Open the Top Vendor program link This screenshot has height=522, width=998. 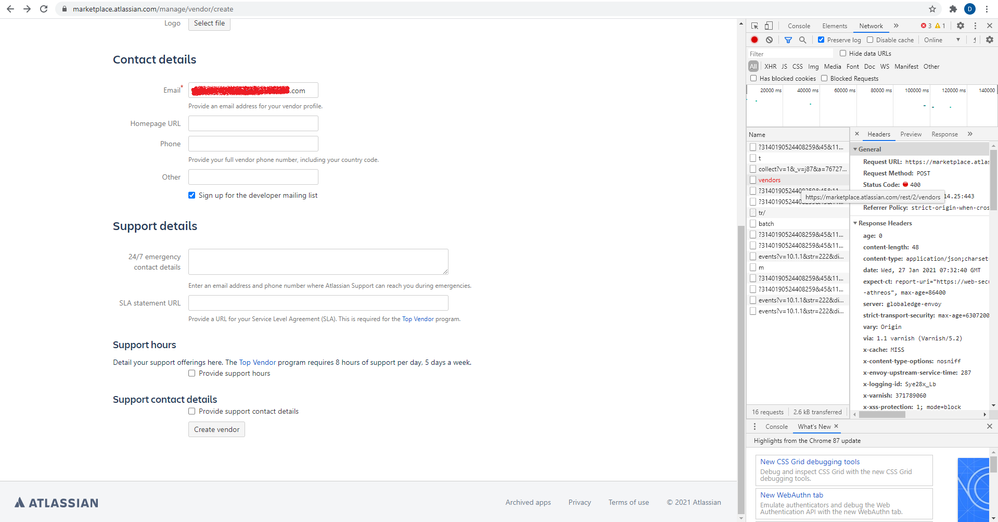pos(418,319)
